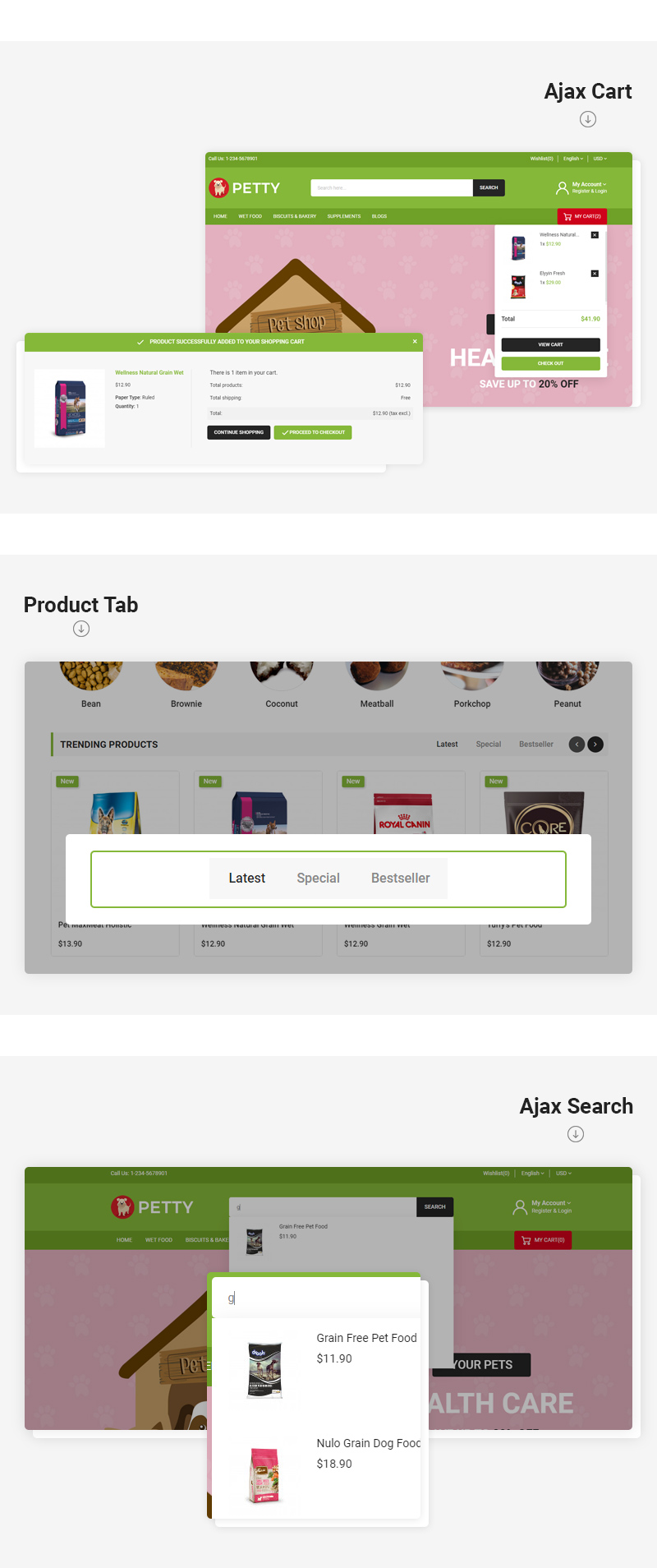Click the previous arrow in Trending Products

pos(577,745)
